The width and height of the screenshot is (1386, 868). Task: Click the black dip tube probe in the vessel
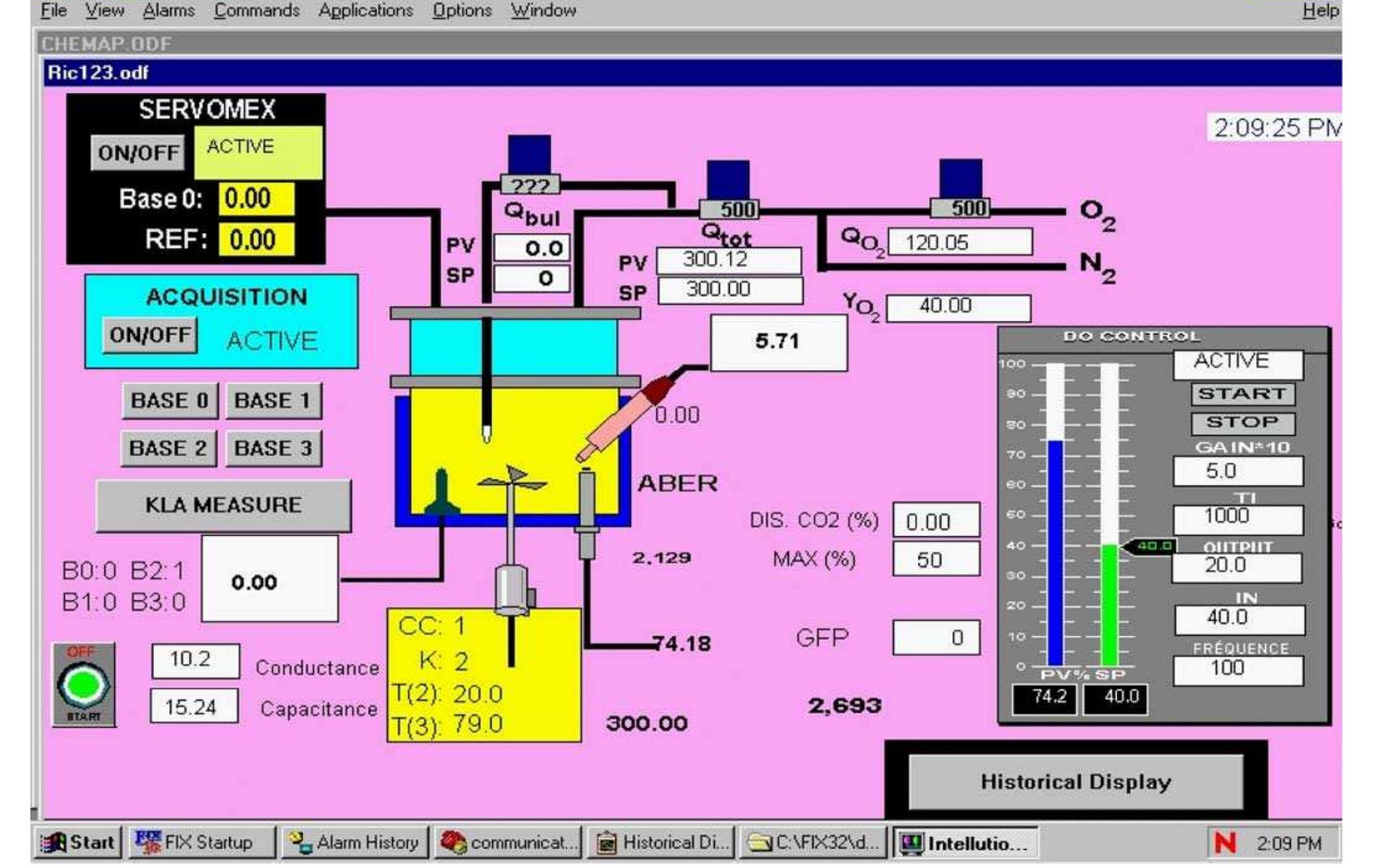tap(486, 380)
